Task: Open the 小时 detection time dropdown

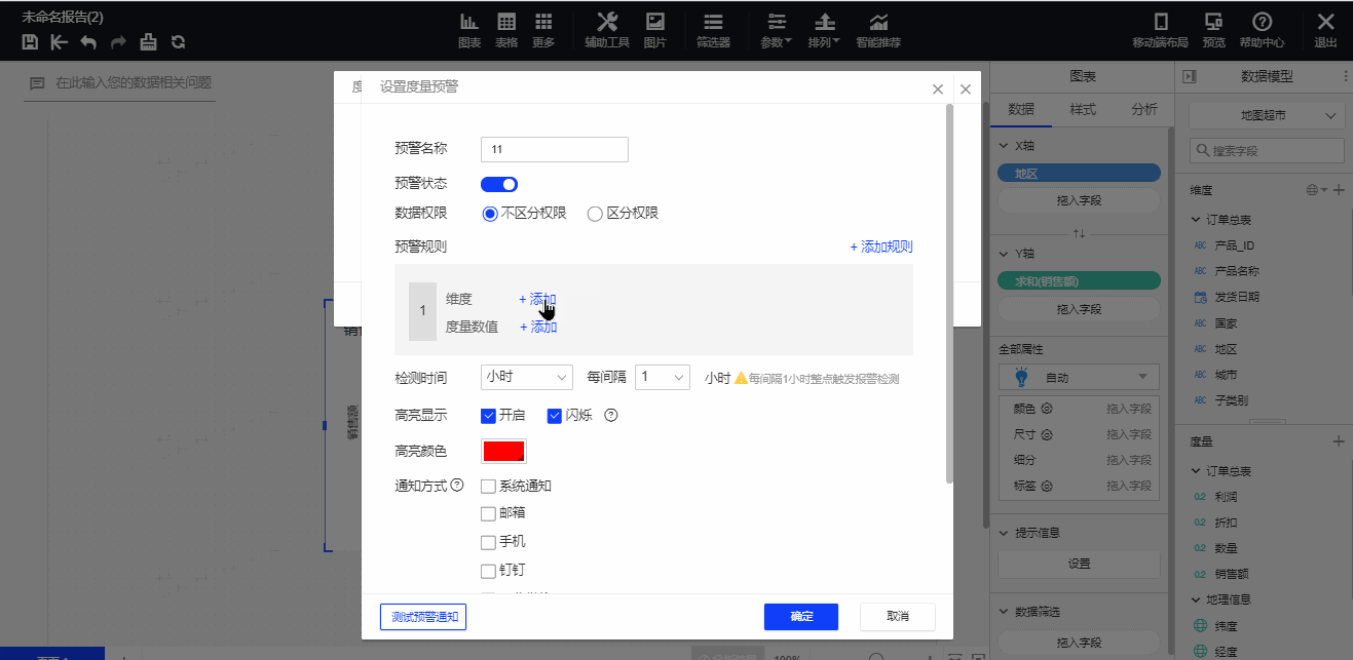Action: (526, 377)
